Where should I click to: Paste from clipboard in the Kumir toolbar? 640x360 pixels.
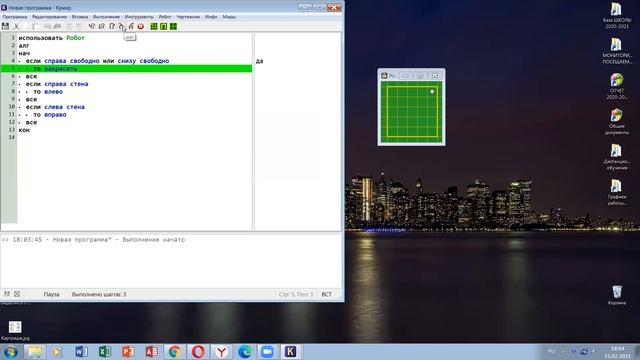36,26
